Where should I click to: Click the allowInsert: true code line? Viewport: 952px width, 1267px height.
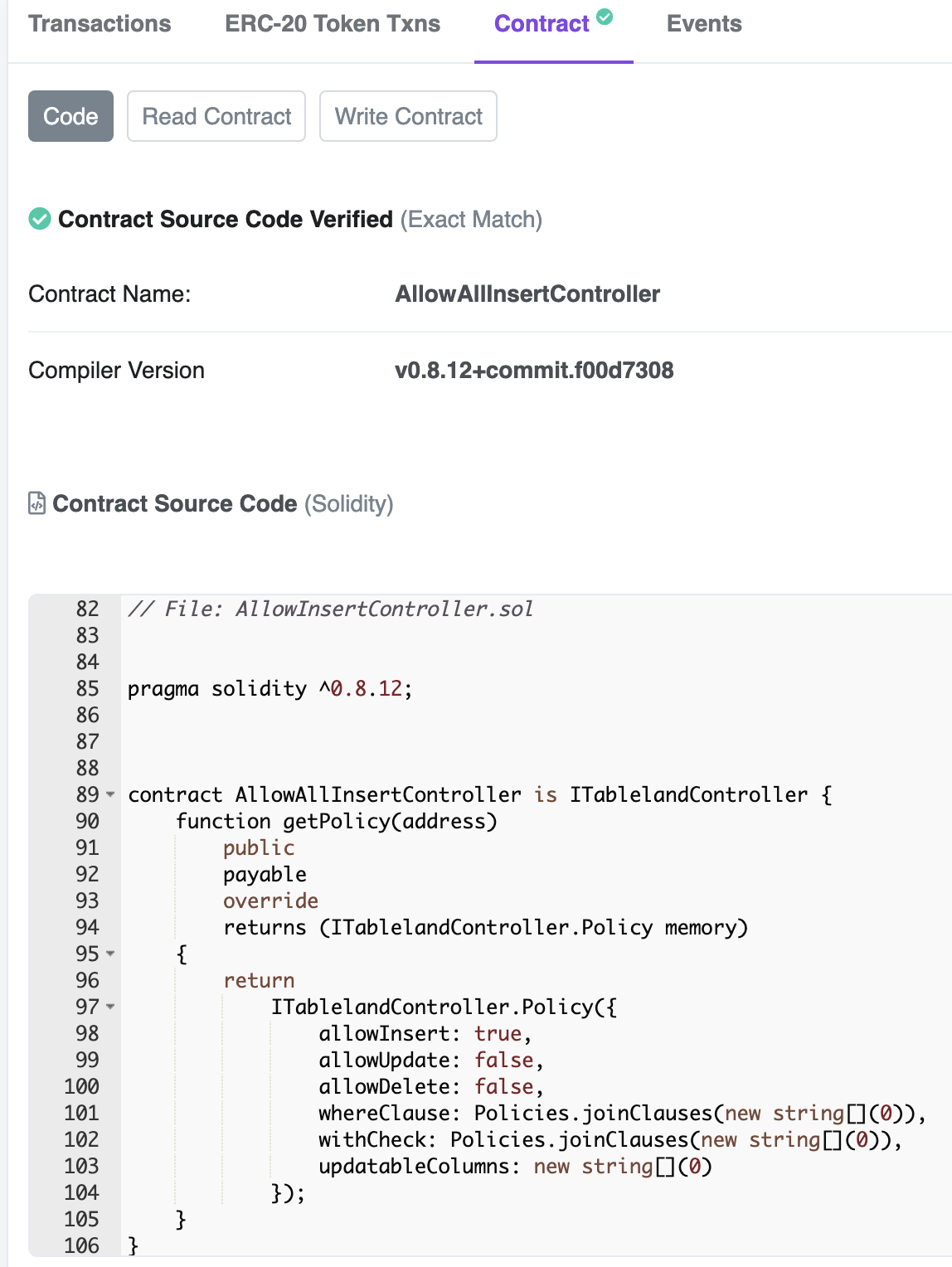(x=425, y=1034)
